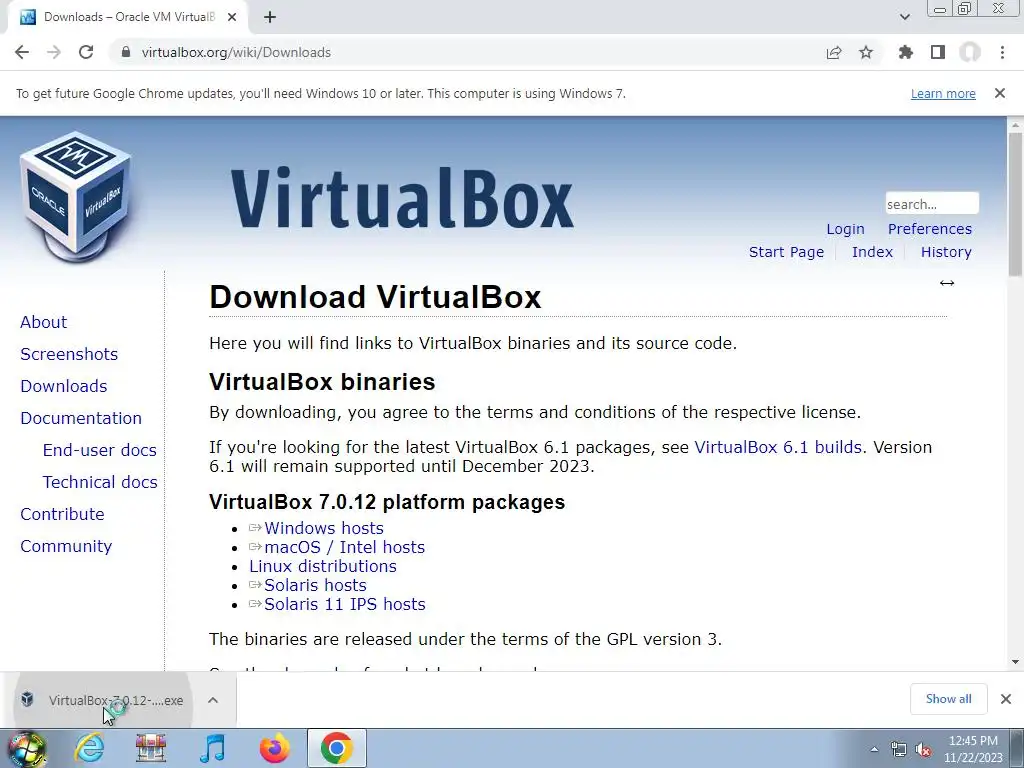This screenshot has height=768, width=1024.
Task: Reload the VirtualBox downloads page
Action: click(x=86, y=52)
